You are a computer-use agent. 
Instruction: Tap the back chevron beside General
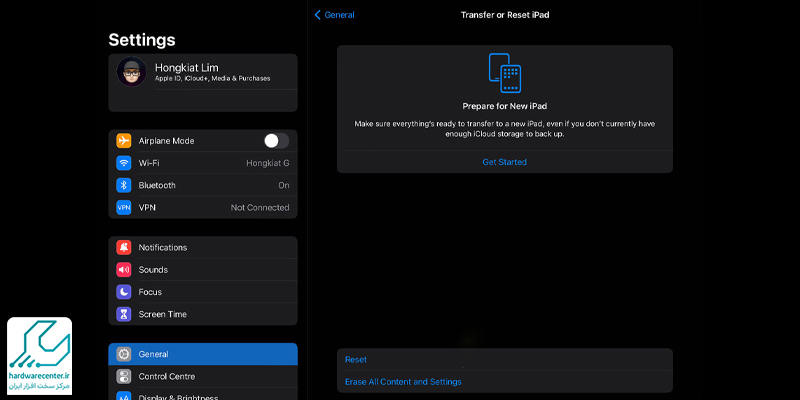tap(317, 15)
